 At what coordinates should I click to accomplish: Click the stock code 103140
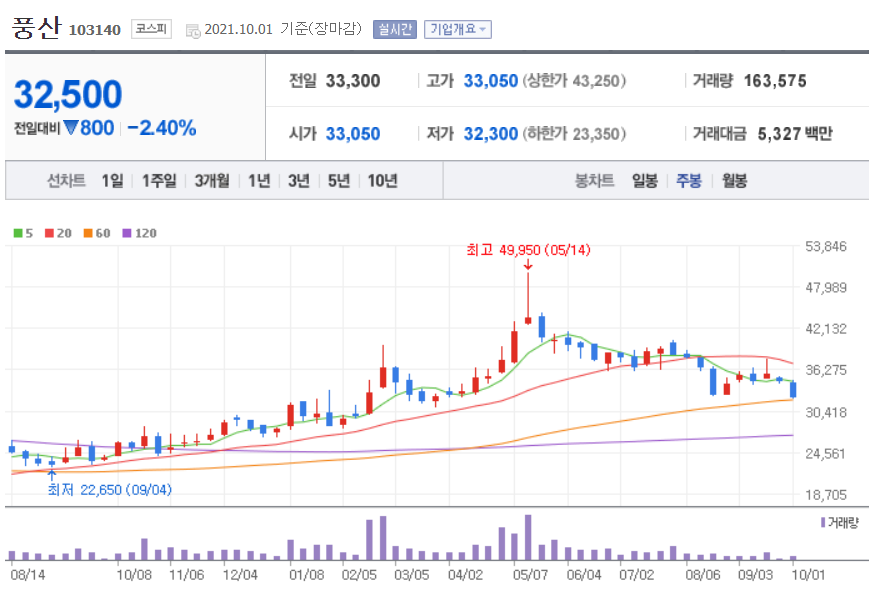(94, 30)
